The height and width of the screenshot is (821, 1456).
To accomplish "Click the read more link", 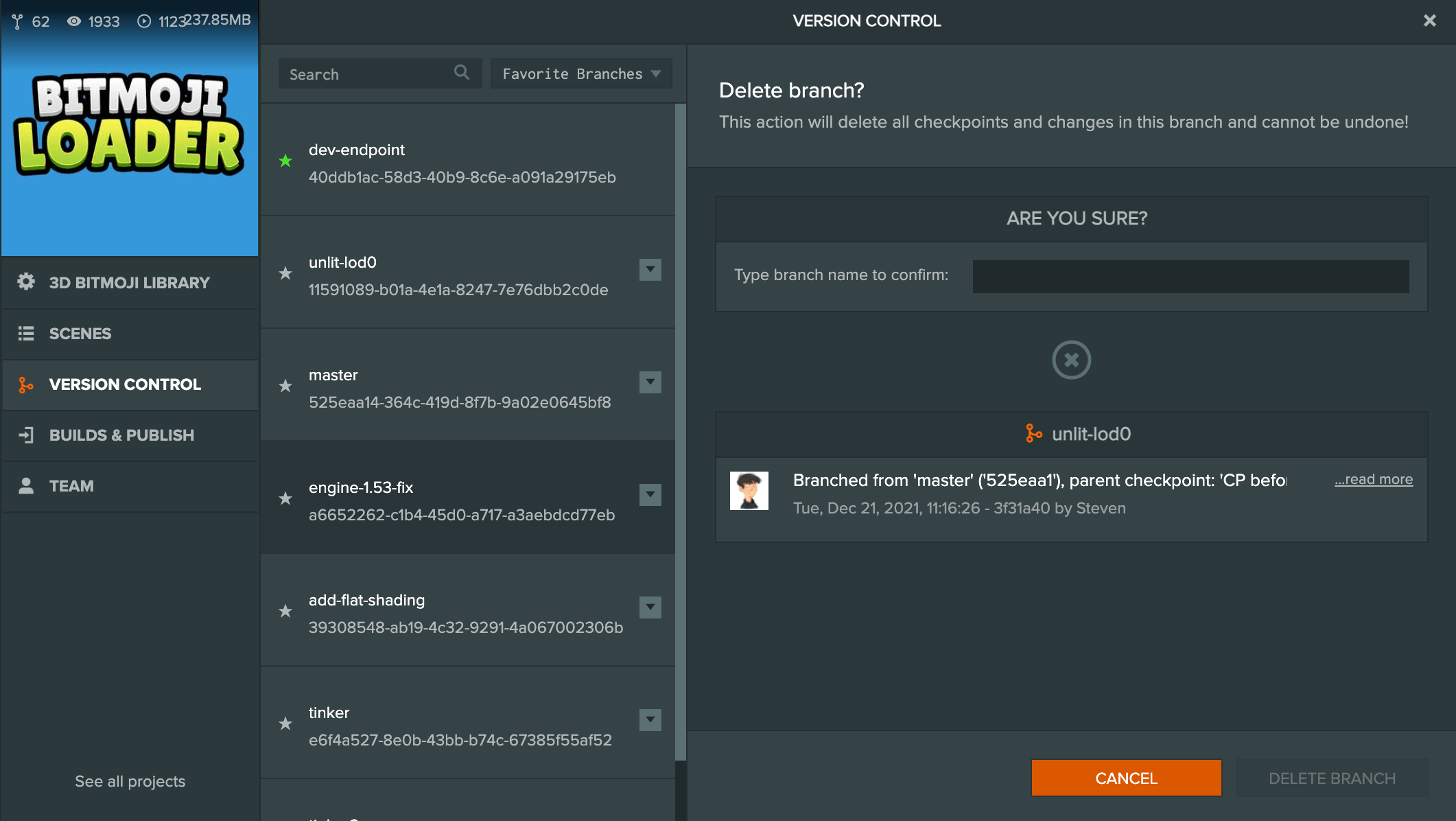I will [1373, 479].
